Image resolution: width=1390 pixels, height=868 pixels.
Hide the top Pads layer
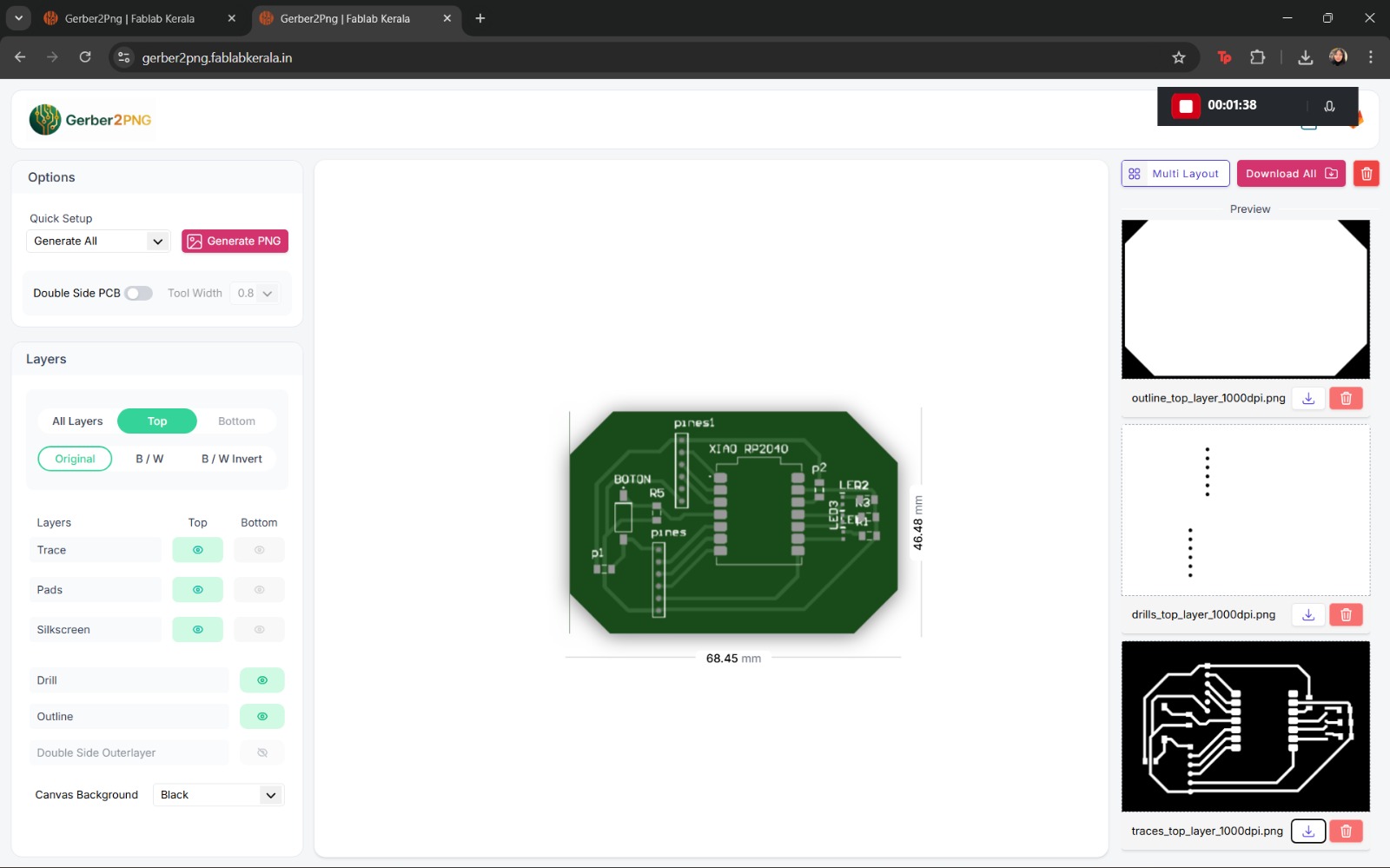[198, 590]
